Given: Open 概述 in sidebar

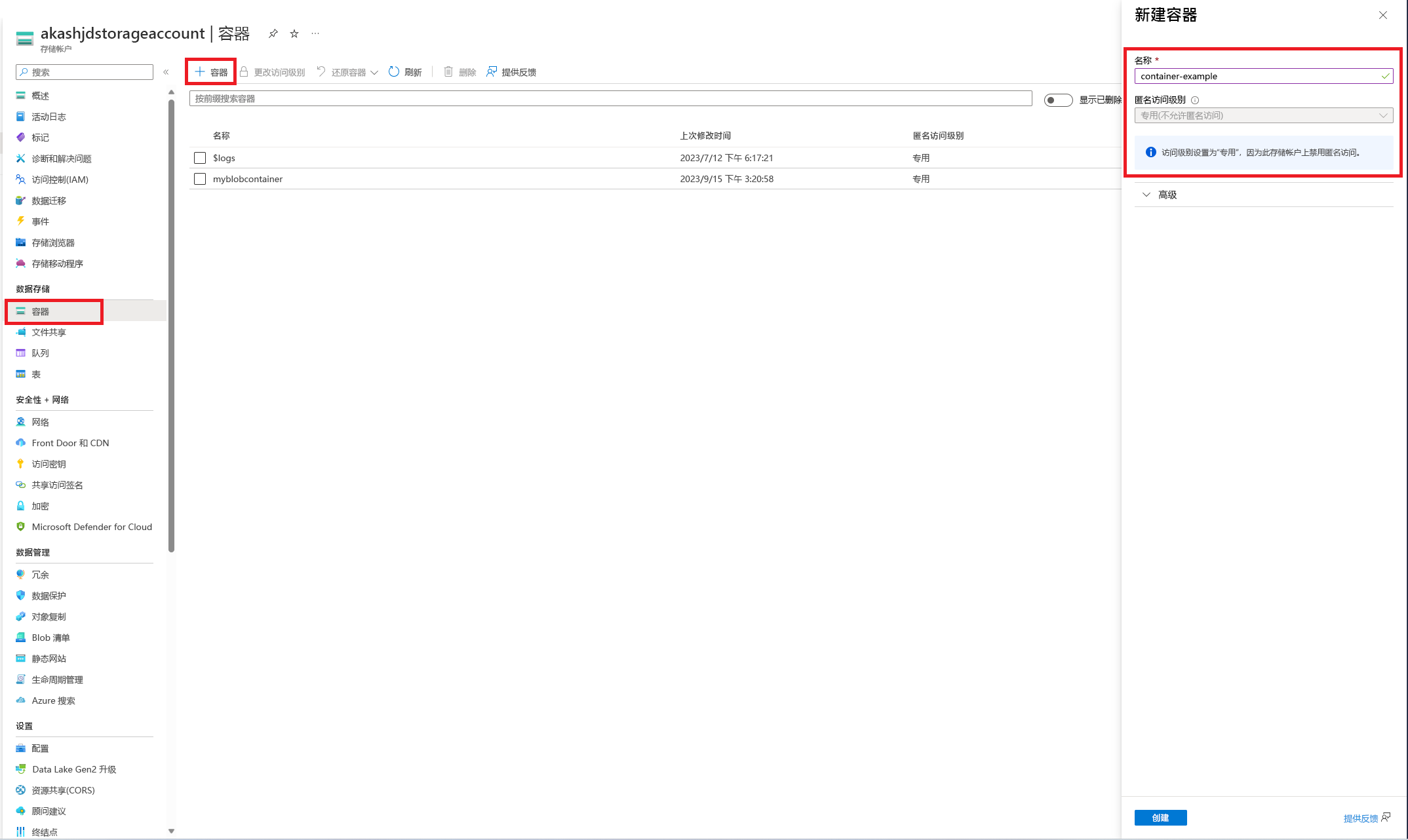Looking at the screenshot, I should pyautogui.click(x=40, y=96).
